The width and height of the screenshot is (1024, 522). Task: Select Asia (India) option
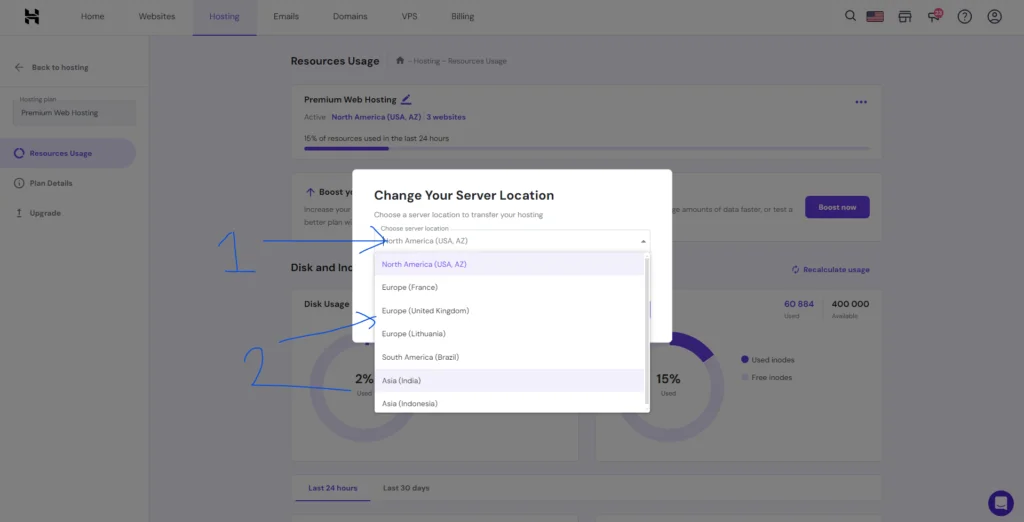509,380
